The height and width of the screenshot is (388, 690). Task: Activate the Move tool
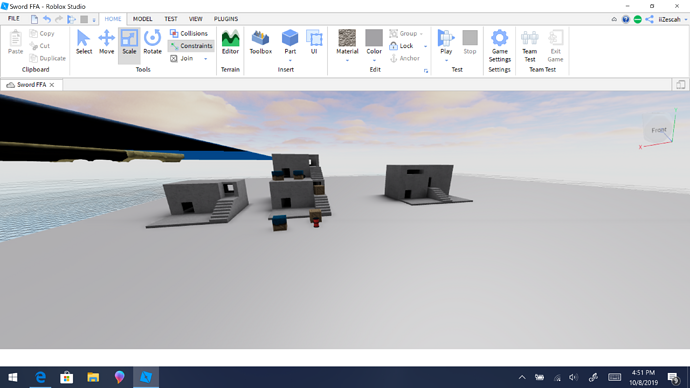106,43
